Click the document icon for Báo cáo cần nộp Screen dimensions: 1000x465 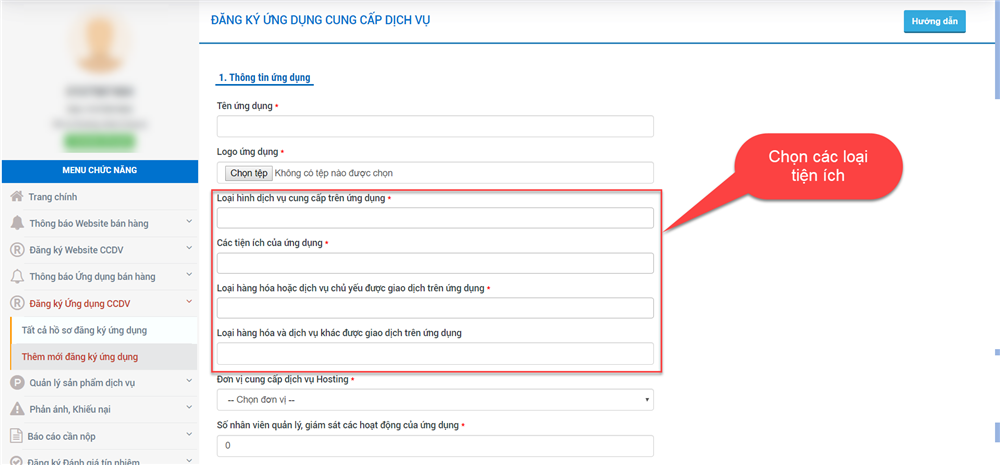tap(17, 436)
